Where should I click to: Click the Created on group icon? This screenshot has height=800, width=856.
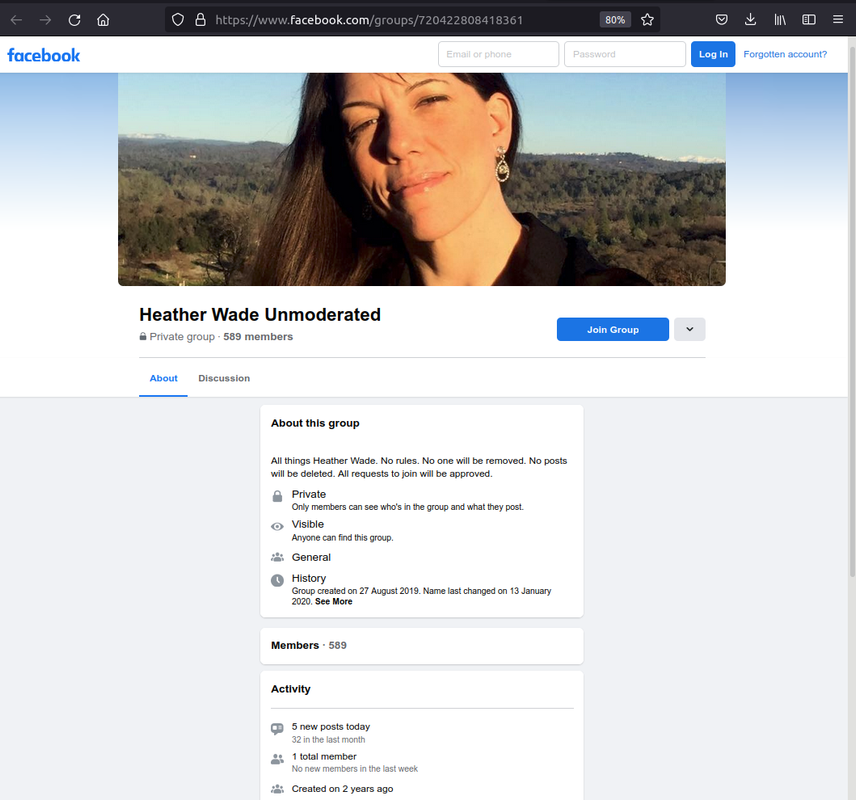tap(277, 789)
